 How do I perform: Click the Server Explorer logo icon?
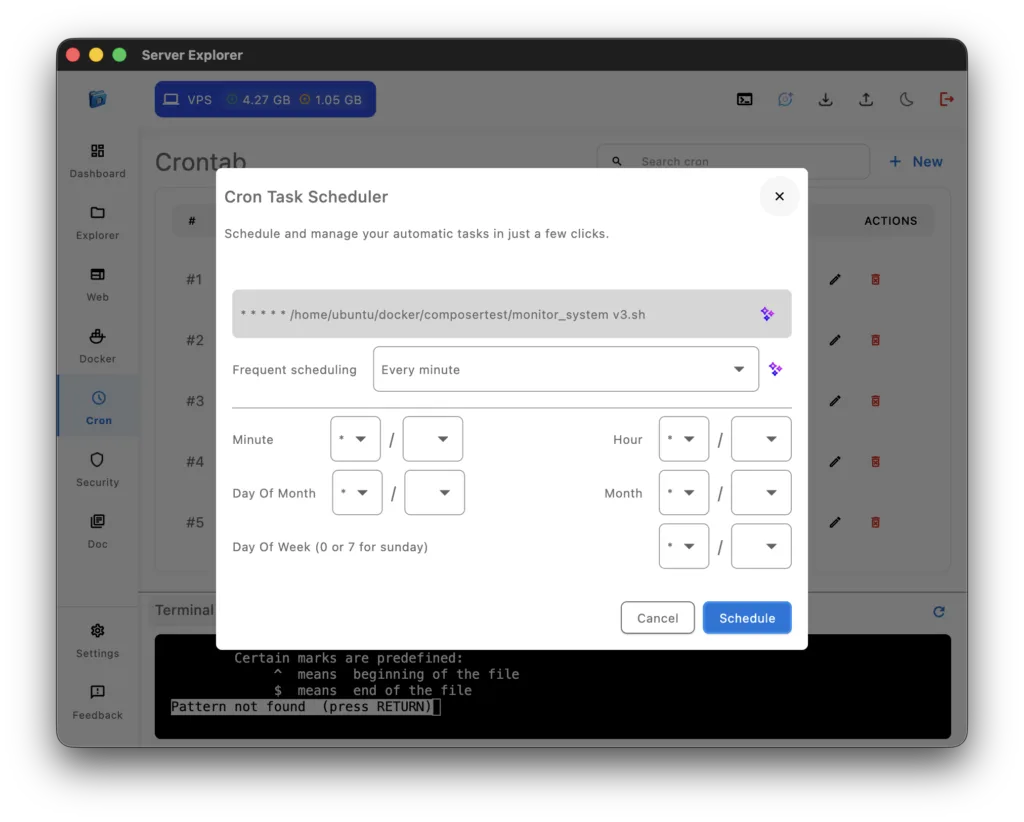coord(97,99)
